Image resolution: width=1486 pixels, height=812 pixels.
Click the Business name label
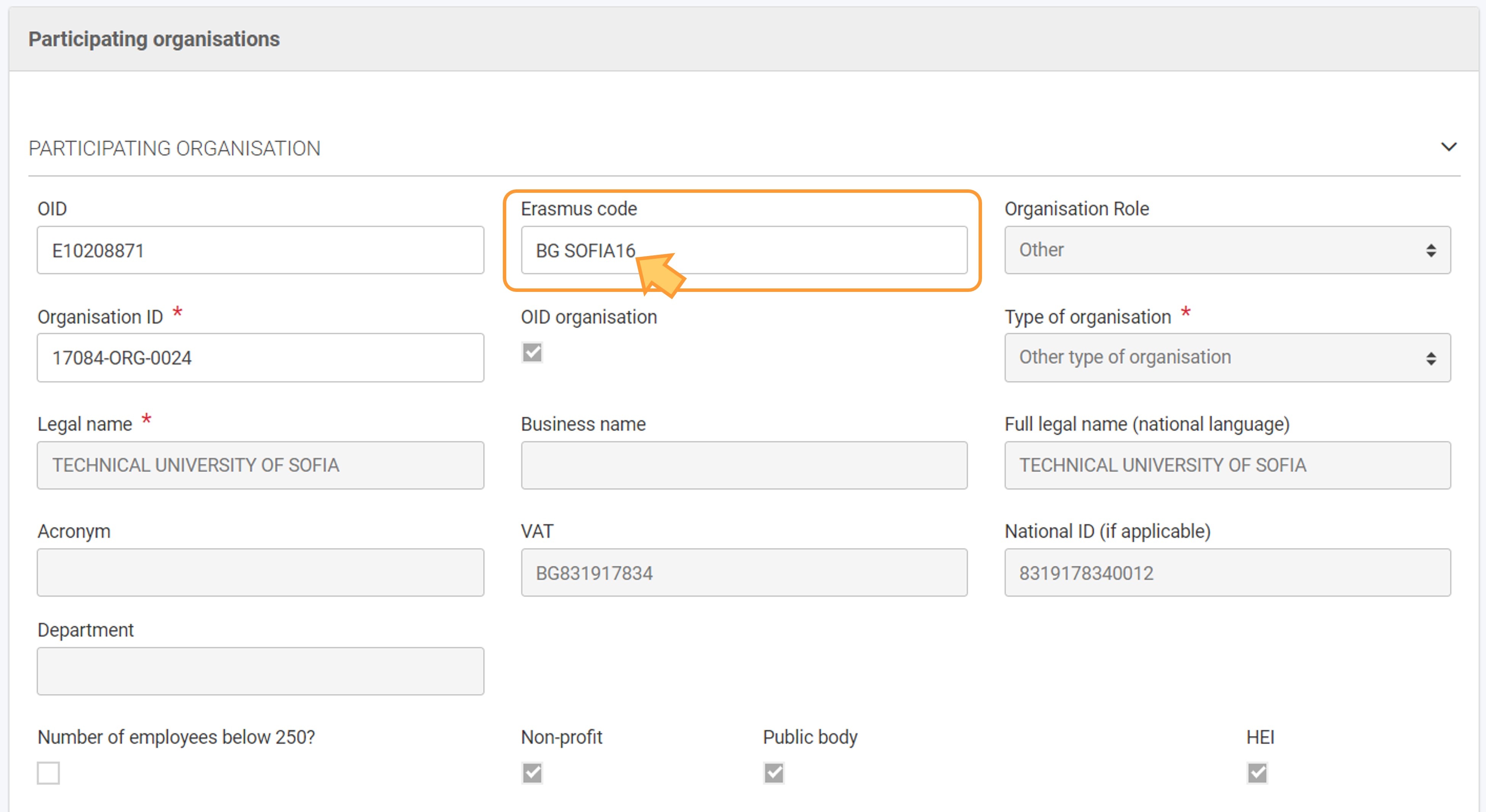coord(583,424)
